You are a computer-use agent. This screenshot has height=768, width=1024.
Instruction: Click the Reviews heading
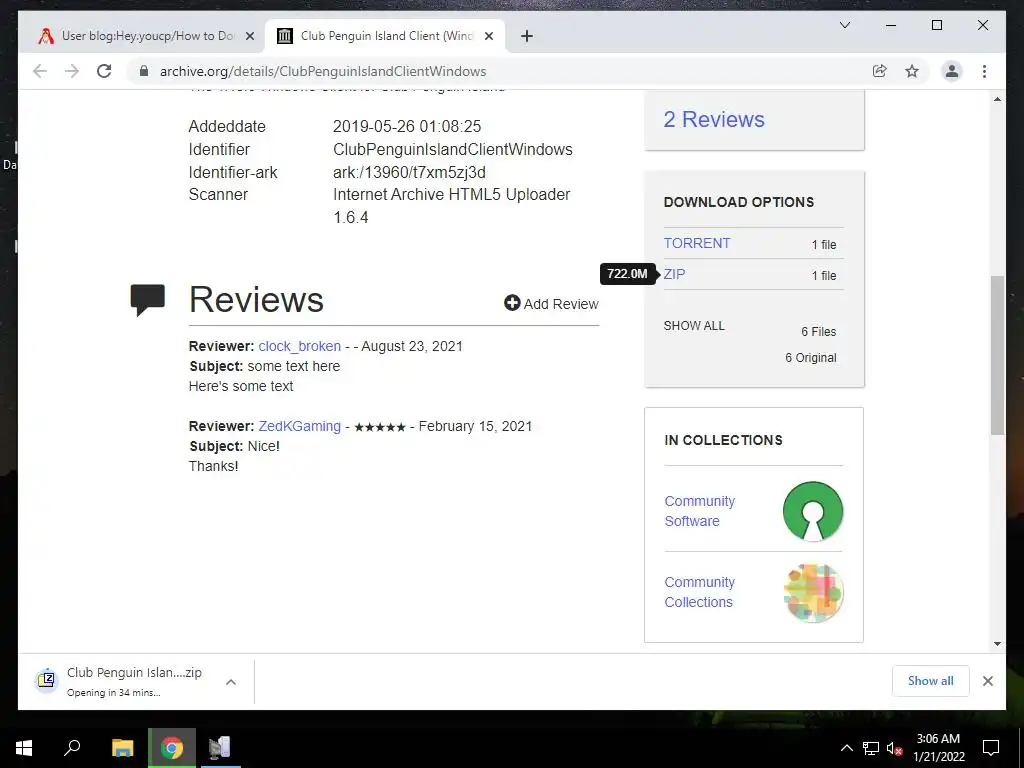(256, 300)
